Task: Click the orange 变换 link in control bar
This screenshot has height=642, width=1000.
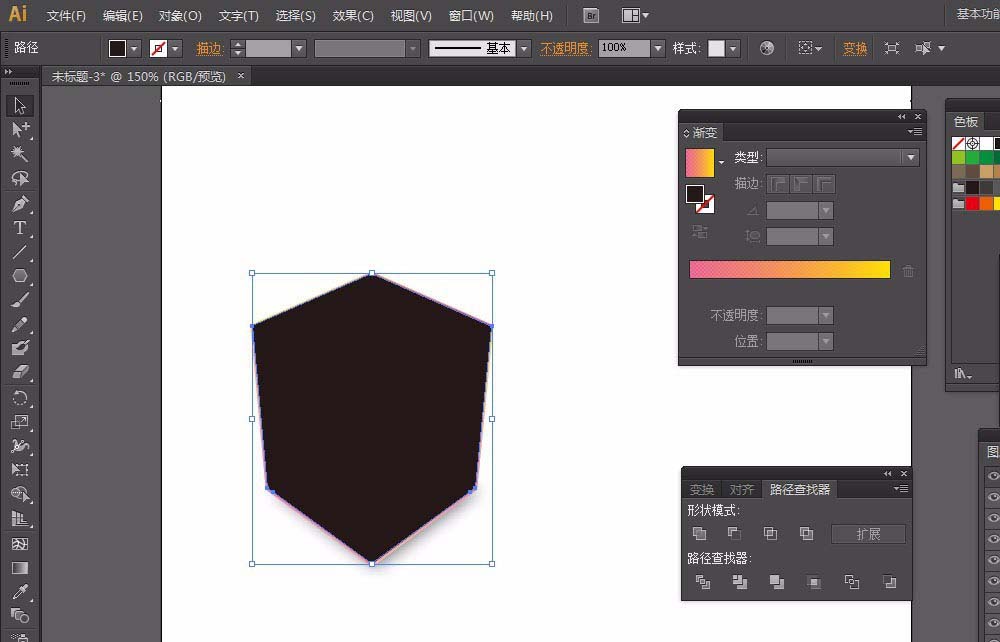Action: coord(855,48)
